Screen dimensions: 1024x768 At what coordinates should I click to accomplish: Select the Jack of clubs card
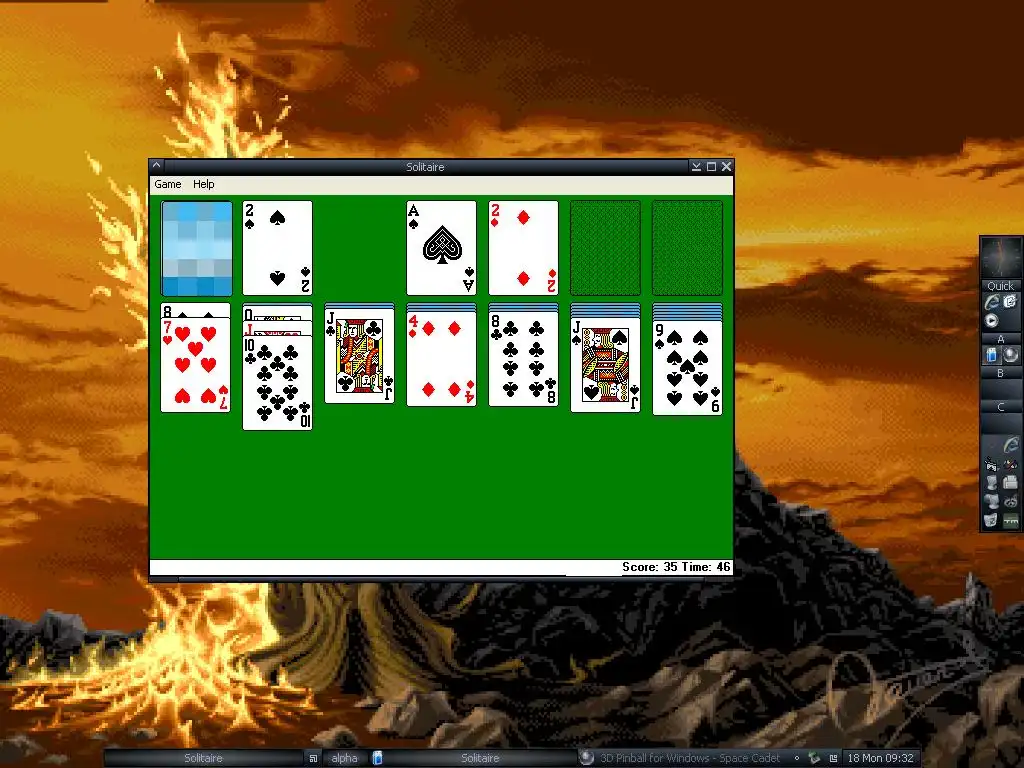tap(360, 356)
